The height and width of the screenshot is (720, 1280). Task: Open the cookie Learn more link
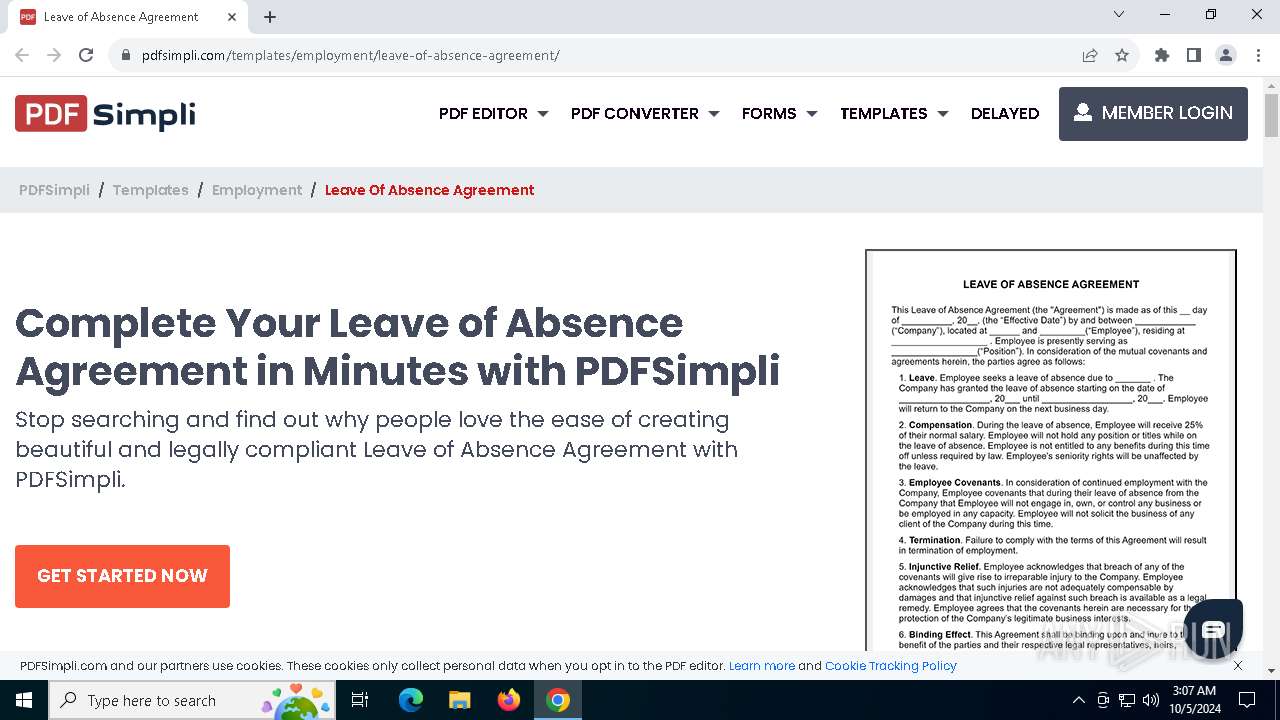[762, 666]
